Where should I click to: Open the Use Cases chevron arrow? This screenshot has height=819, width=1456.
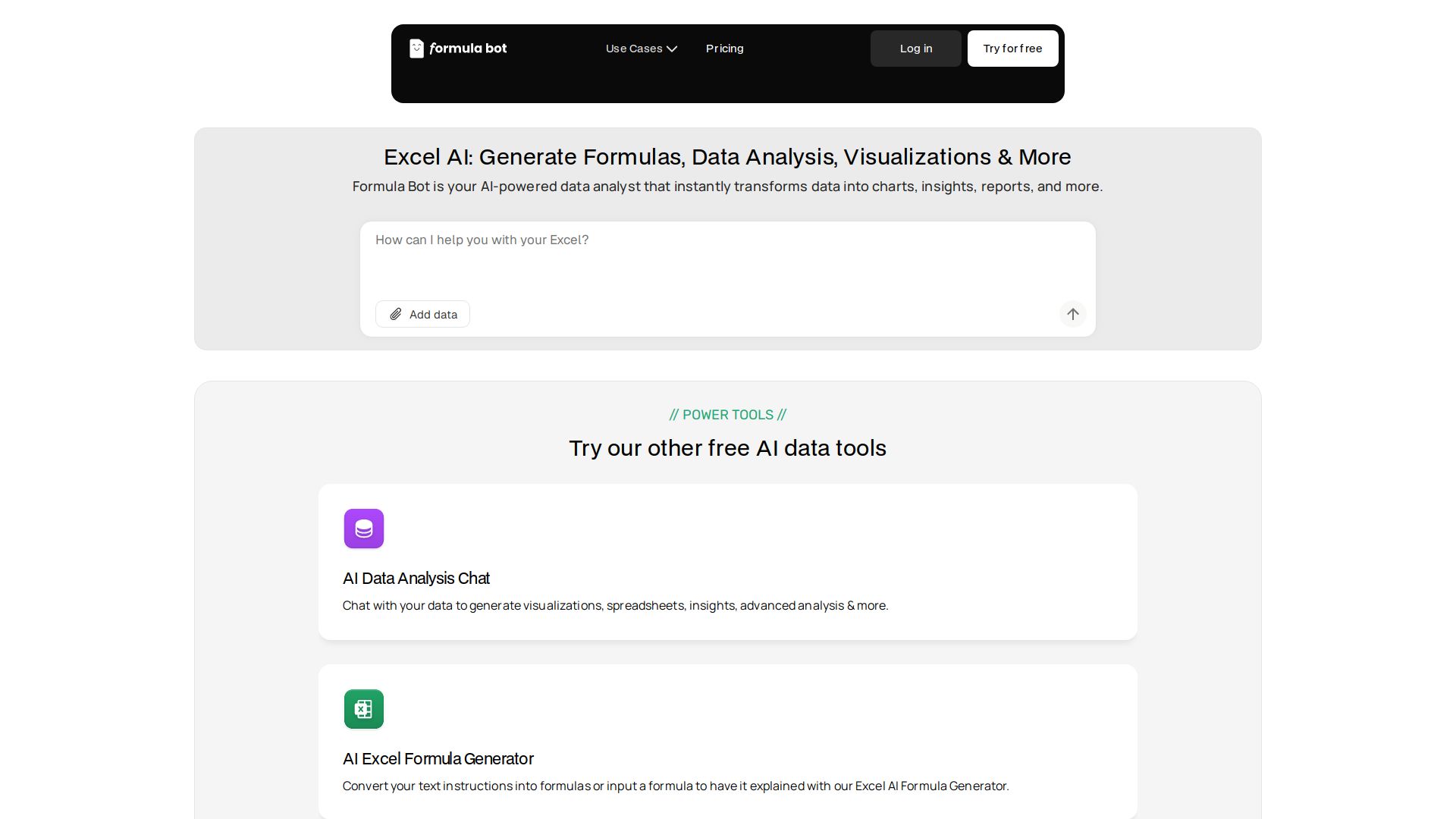pyautogui.click(x=672, y=49)
